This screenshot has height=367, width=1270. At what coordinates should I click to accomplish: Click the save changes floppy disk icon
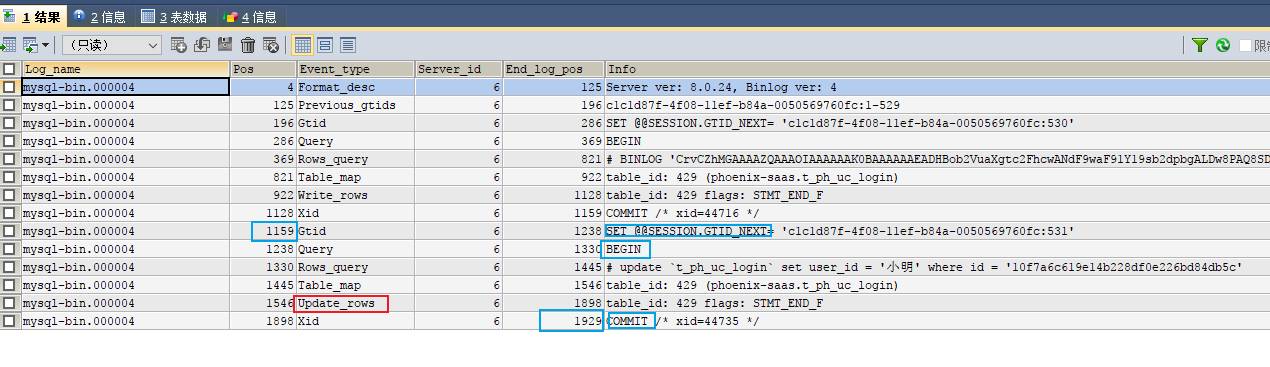(225, 45)
